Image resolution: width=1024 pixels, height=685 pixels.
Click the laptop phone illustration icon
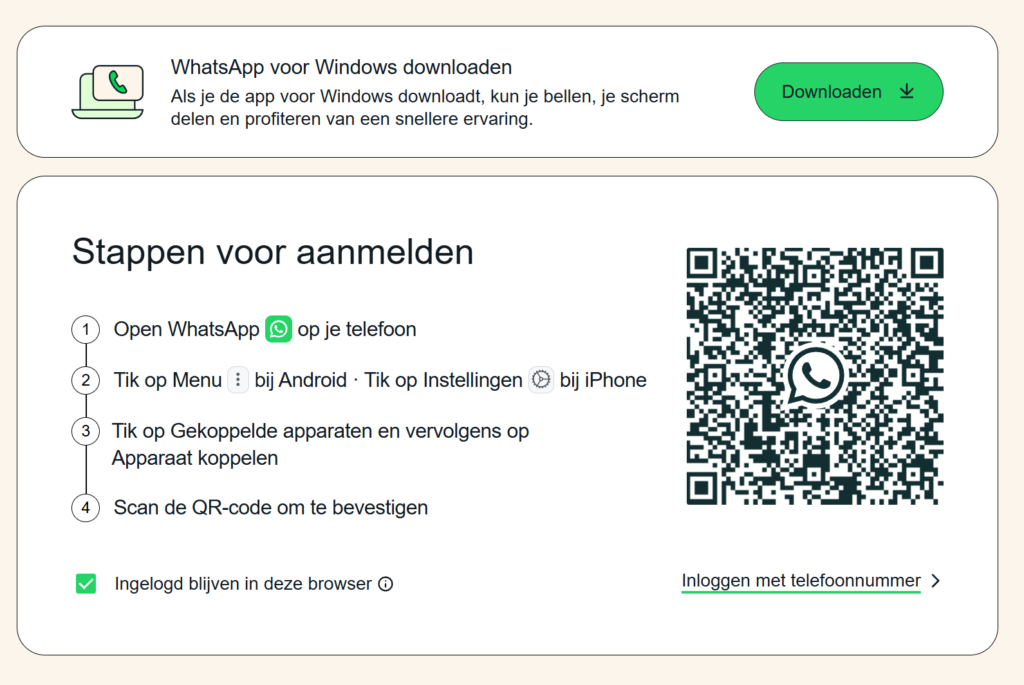108,92
